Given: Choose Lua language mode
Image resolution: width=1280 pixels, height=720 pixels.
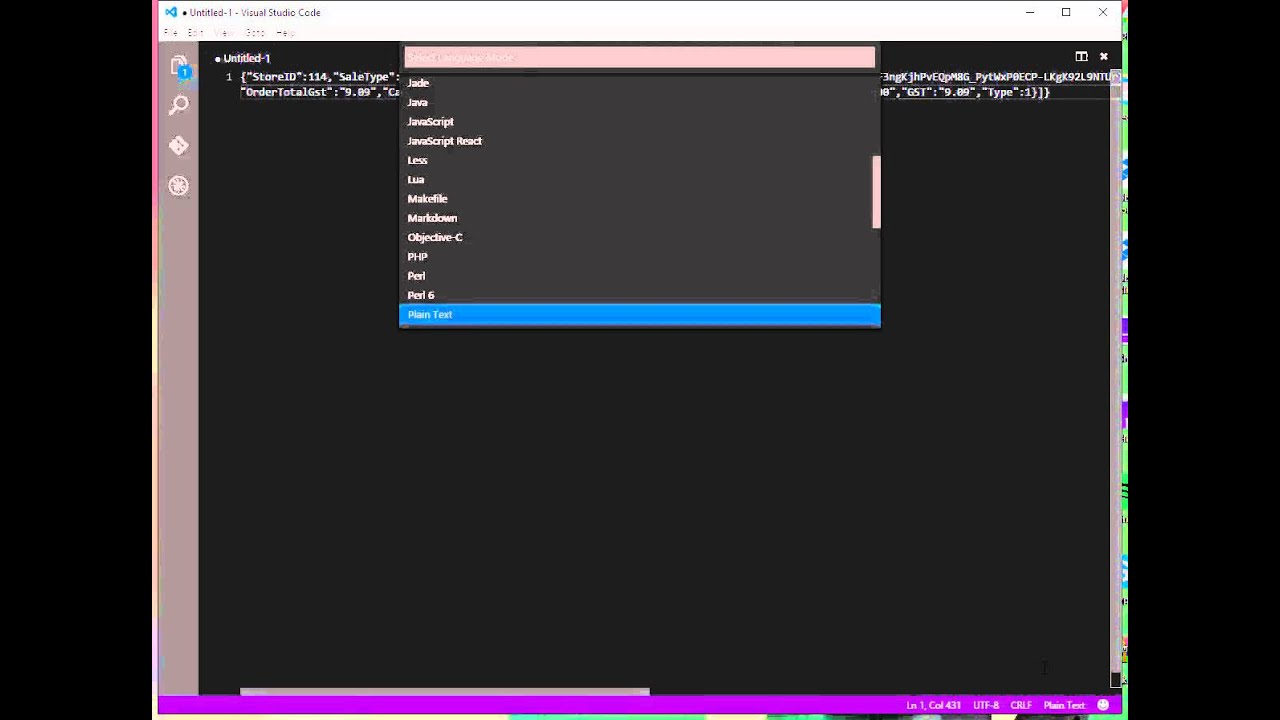Looking at the screenshot, I should pyautogui.click(x=639, y=179).
